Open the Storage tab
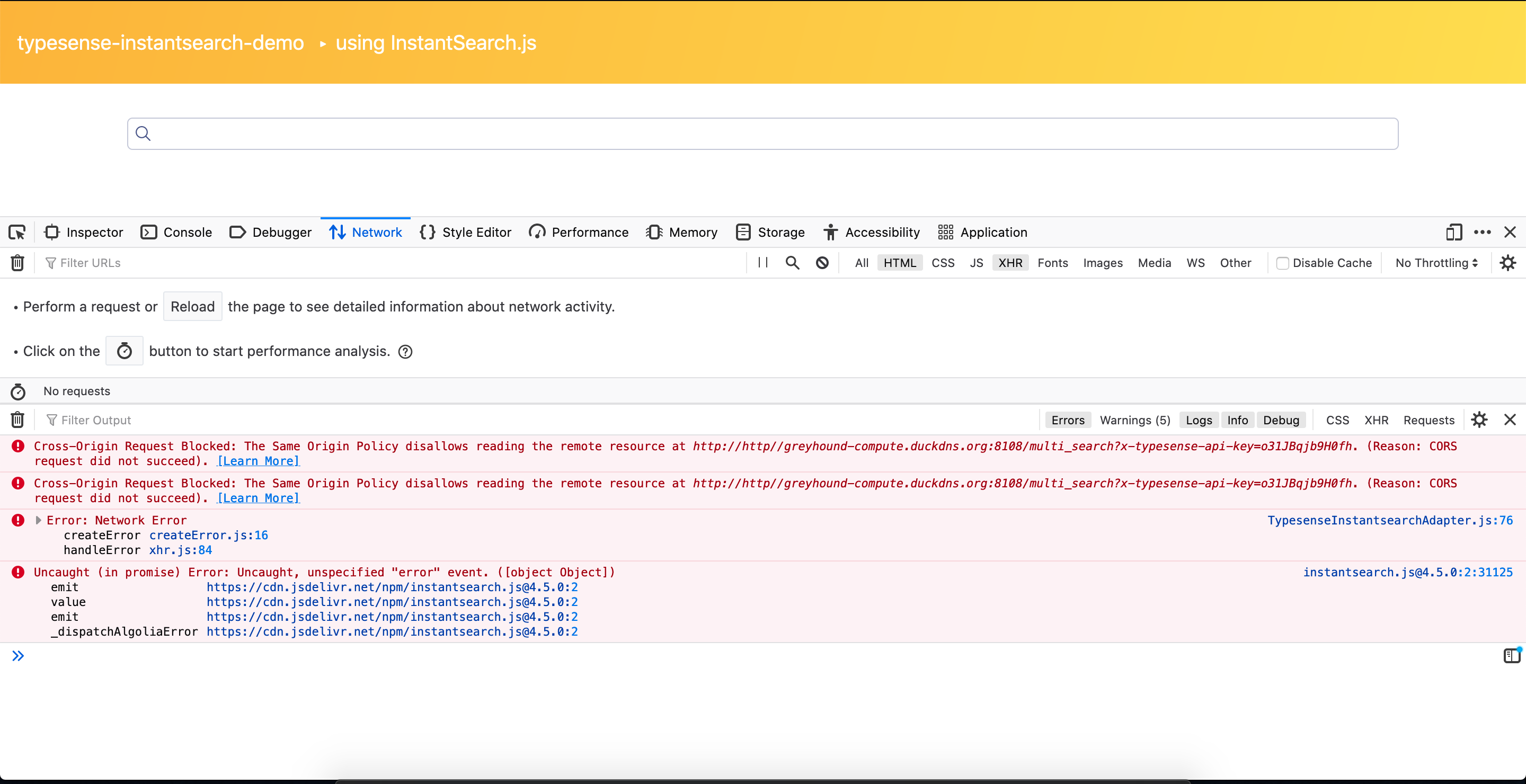Image resolution: width=1526 pixels, height=784 pixels. [770, 232]
